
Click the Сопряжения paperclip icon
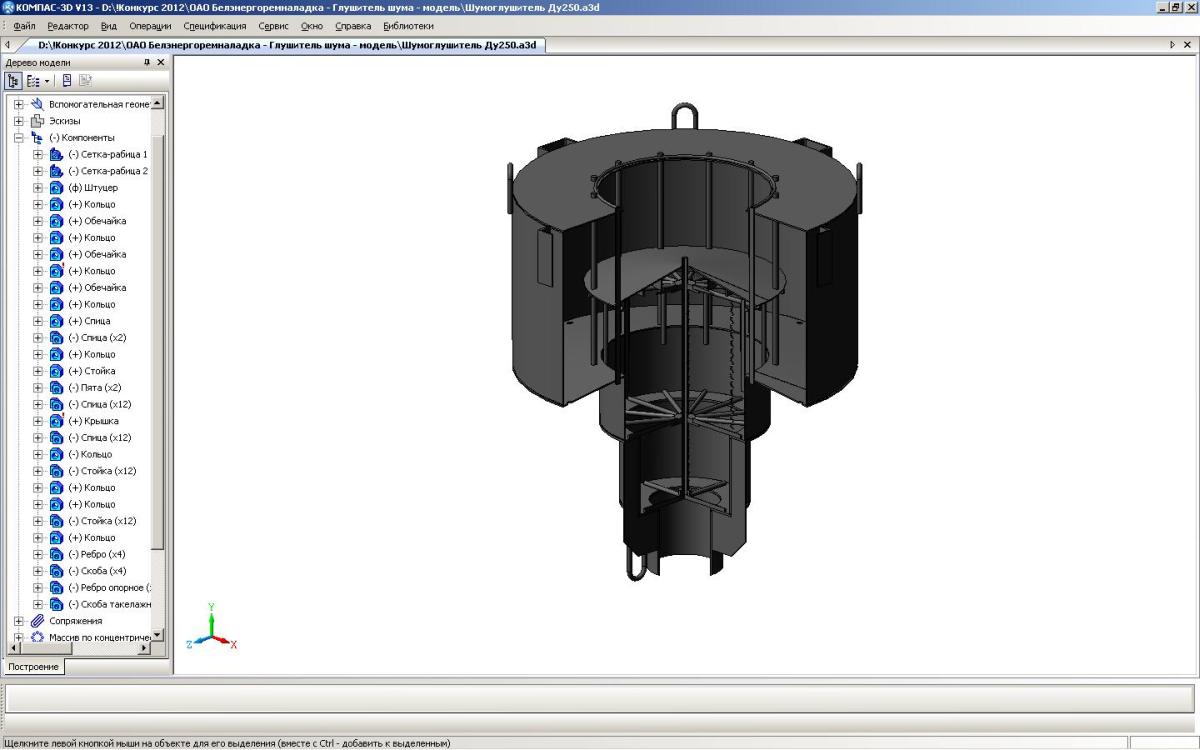coord(38,621)
